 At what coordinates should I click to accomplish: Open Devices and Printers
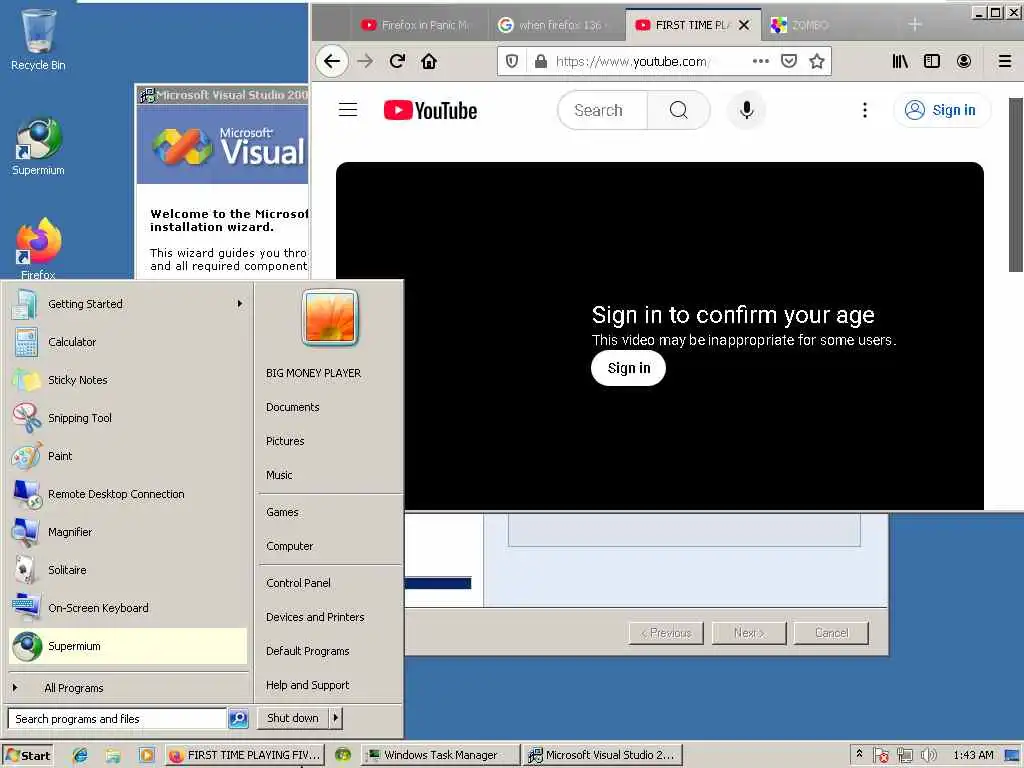click(315, 617)
